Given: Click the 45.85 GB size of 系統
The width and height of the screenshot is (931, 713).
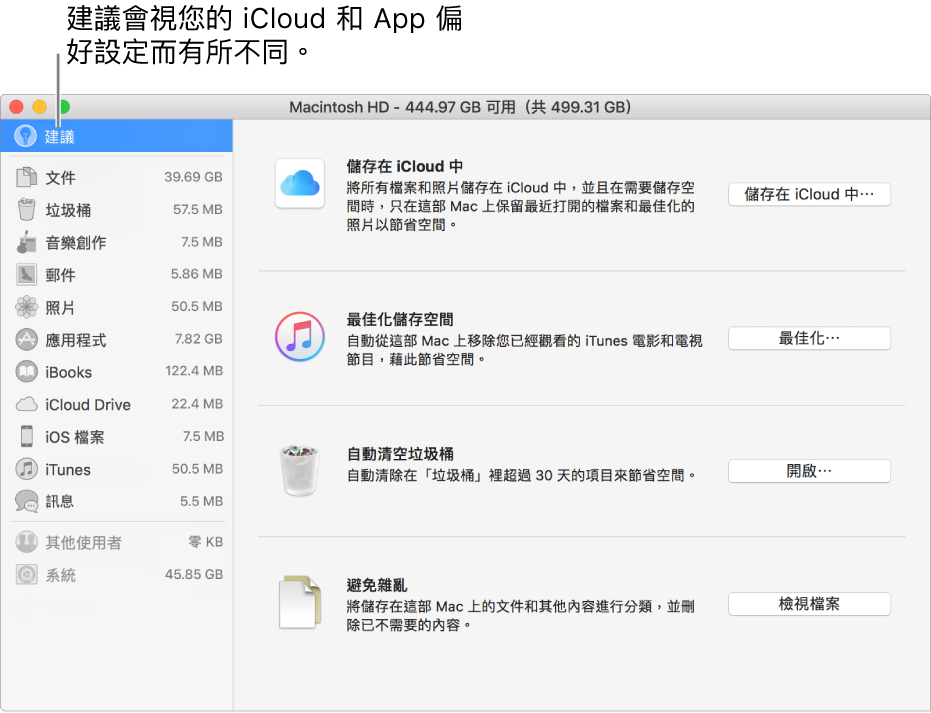Looking at the screenshot, I should tap(194, 574).
